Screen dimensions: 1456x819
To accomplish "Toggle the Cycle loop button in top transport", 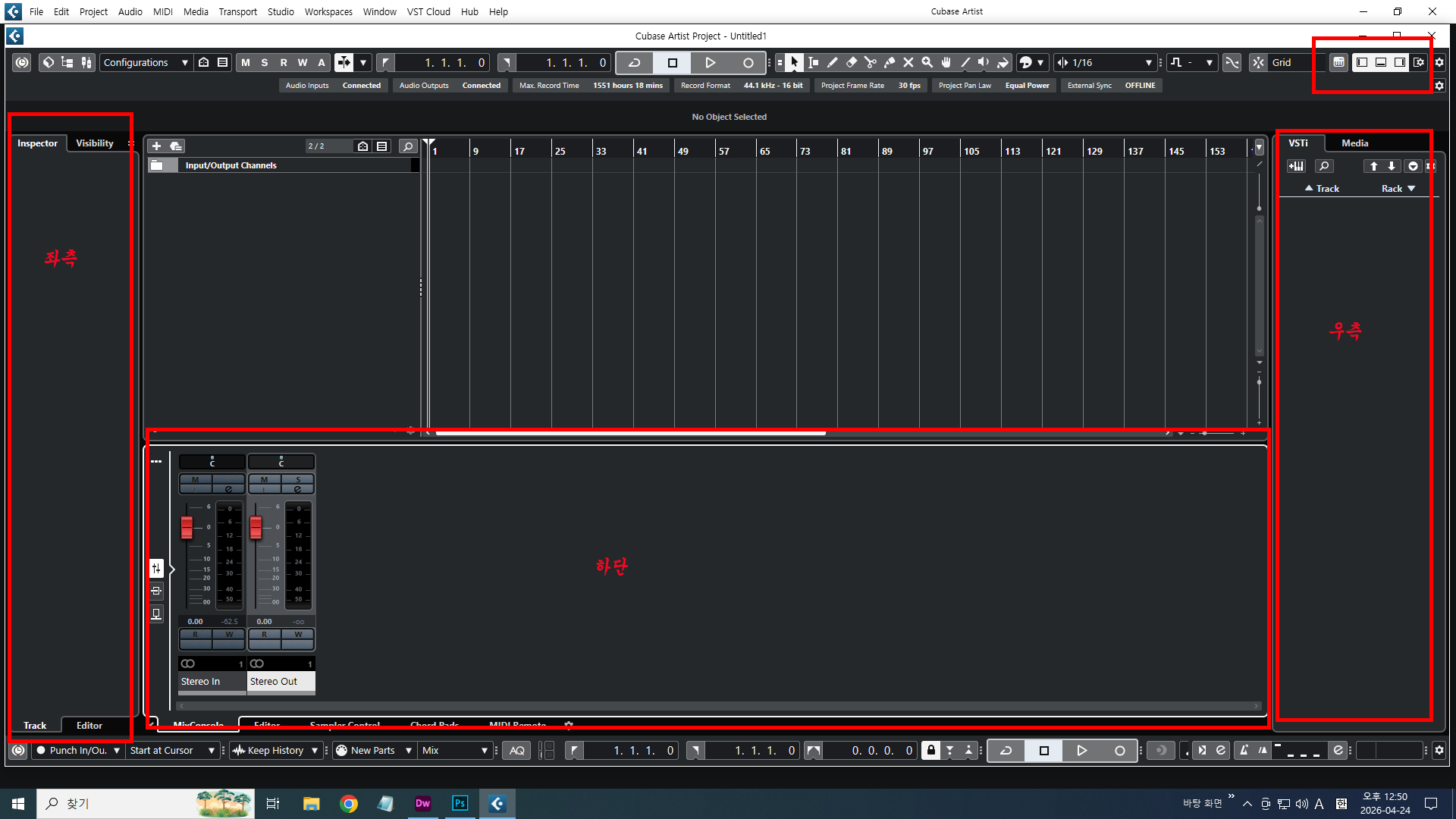I will [x=635, y=63].
